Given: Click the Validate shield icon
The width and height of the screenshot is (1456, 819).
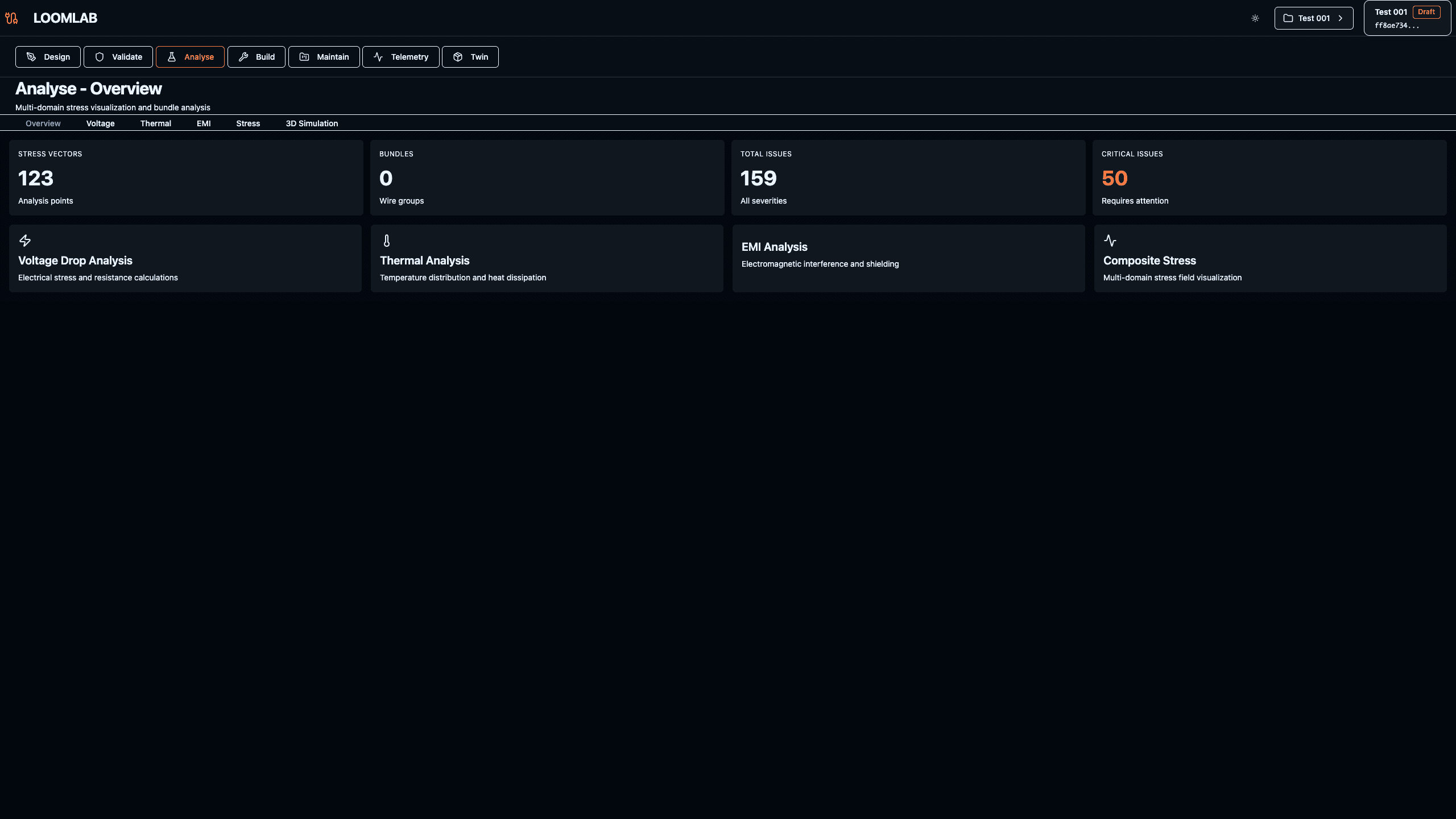Looking at the screenshot, I should (100, 57).
